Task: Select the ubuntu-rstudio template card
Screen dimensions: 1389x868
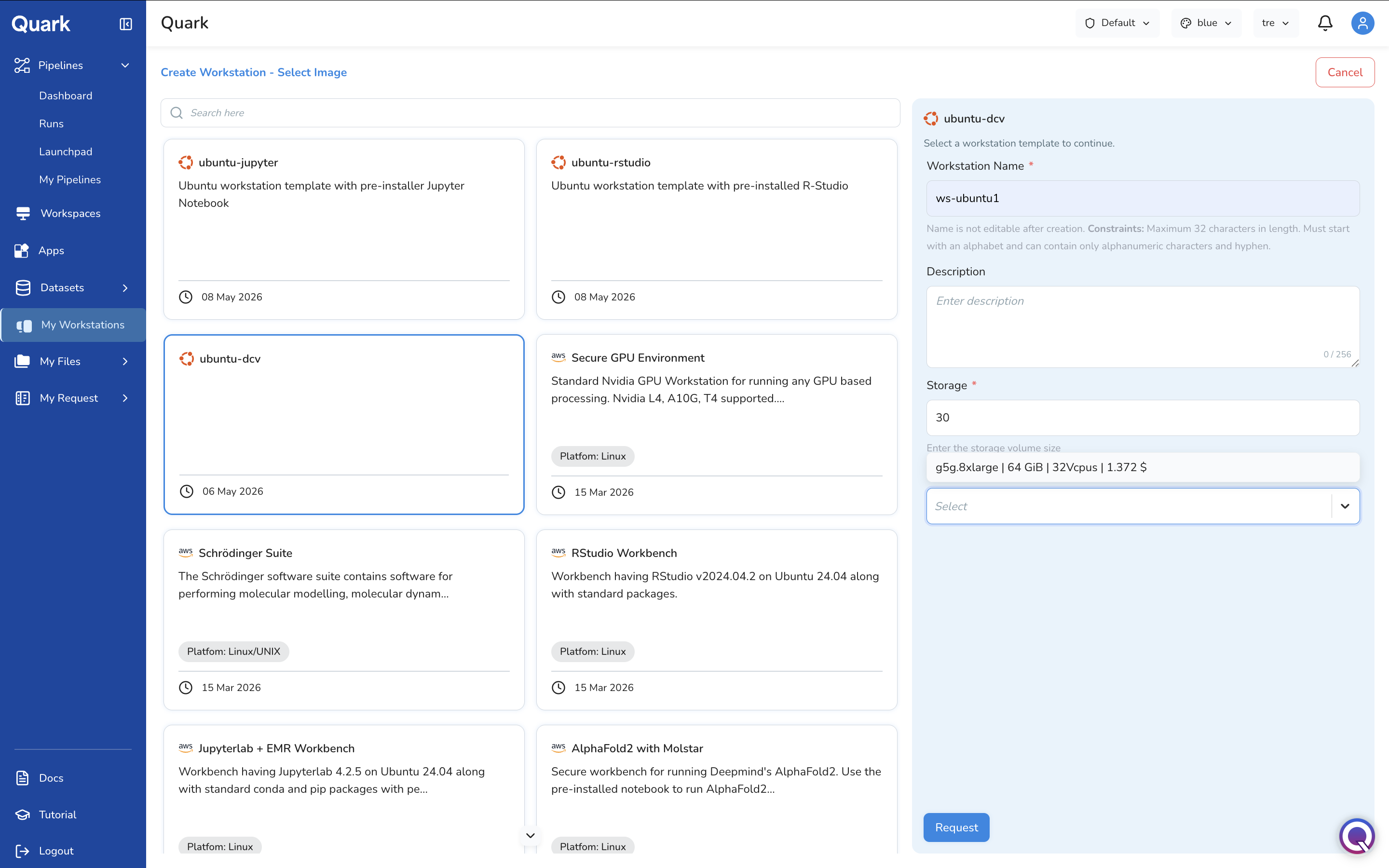Action: point(716,229)
